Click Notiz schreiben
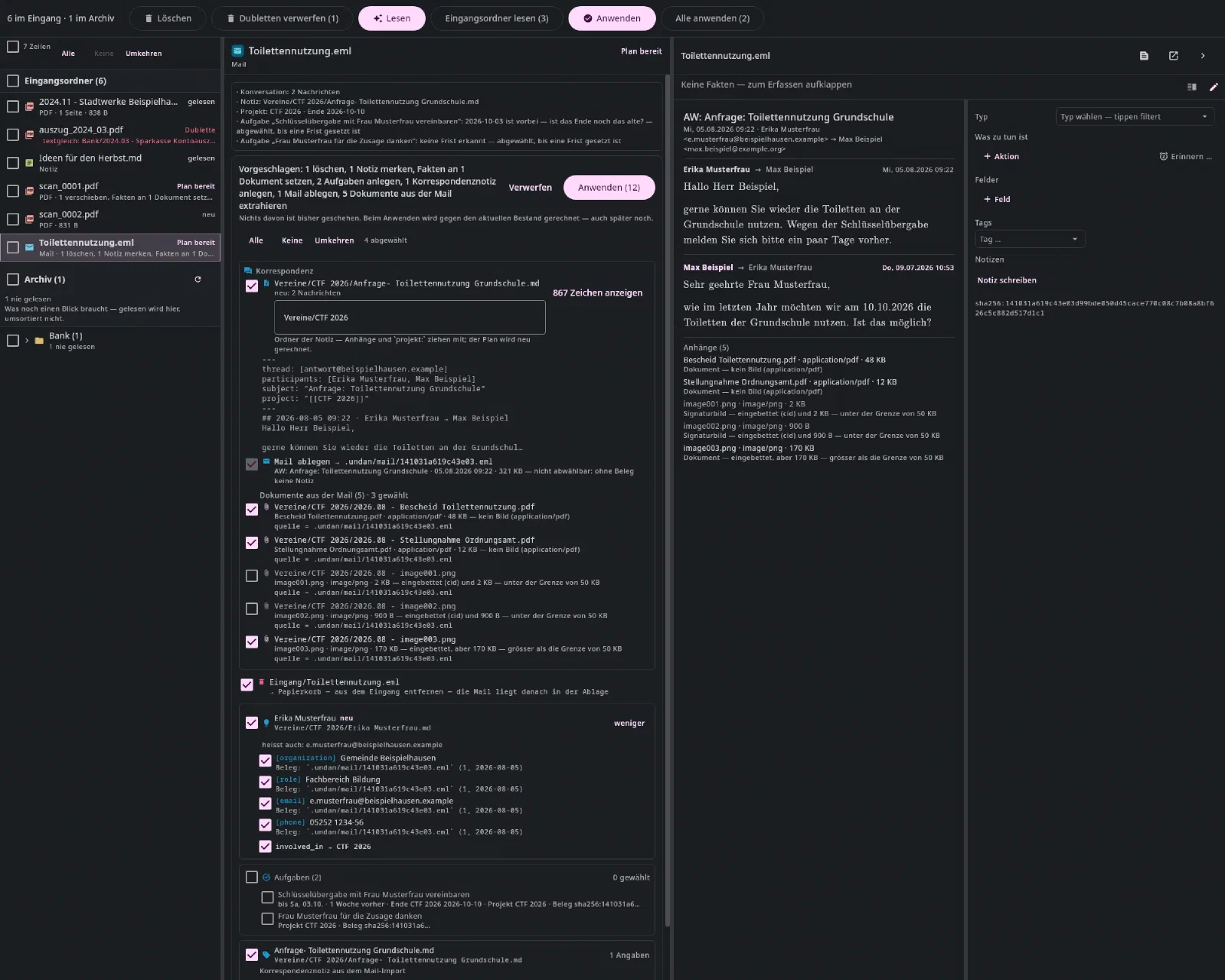 coord(1007,280)
